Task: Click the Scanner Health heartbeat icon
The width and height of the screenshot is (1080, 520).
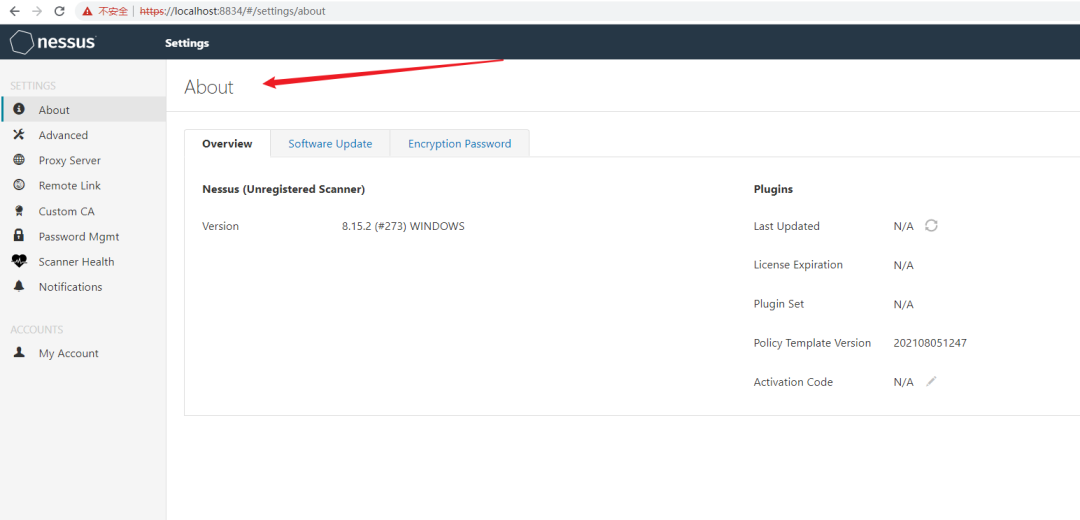Action: (x=19, y=261)
